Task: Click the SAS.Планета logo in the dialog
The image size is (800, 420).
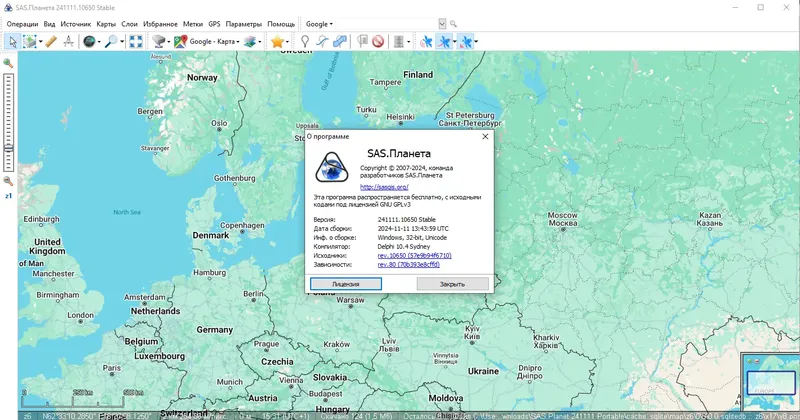Action: click(x=332, y=167)
